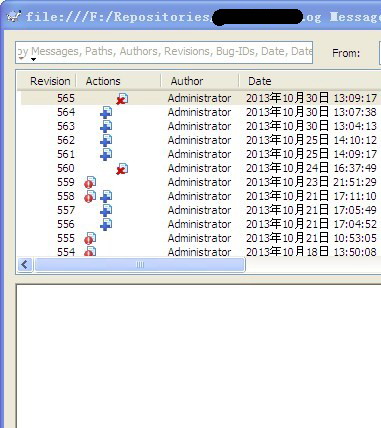Click the added-action icon in revision 562 row
The height and width of the screenshot is (428, 381).
(x=106, y=141)
